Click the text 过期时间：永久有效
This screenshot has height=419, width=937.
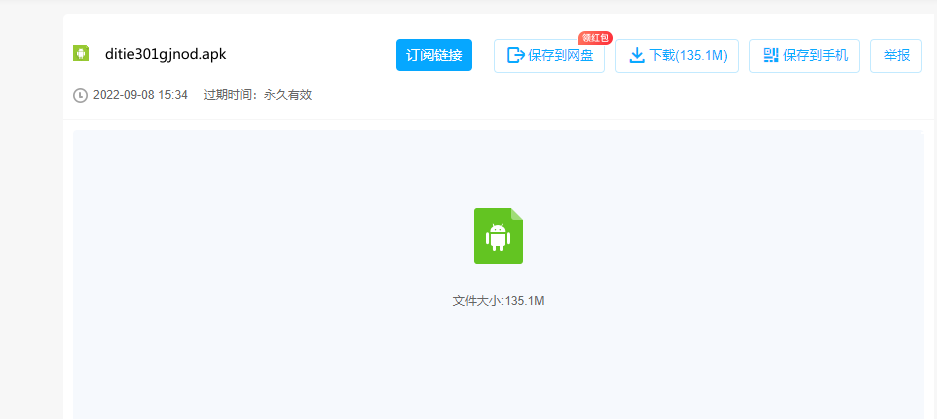(x=258, y=95)
